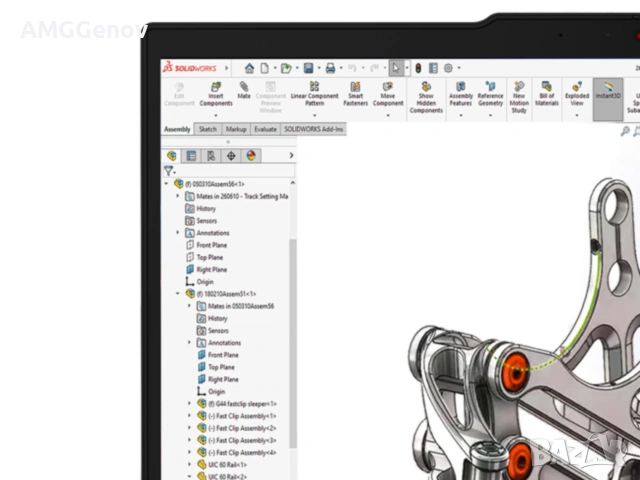Switch to the Assembly tab

coord(177,129)
